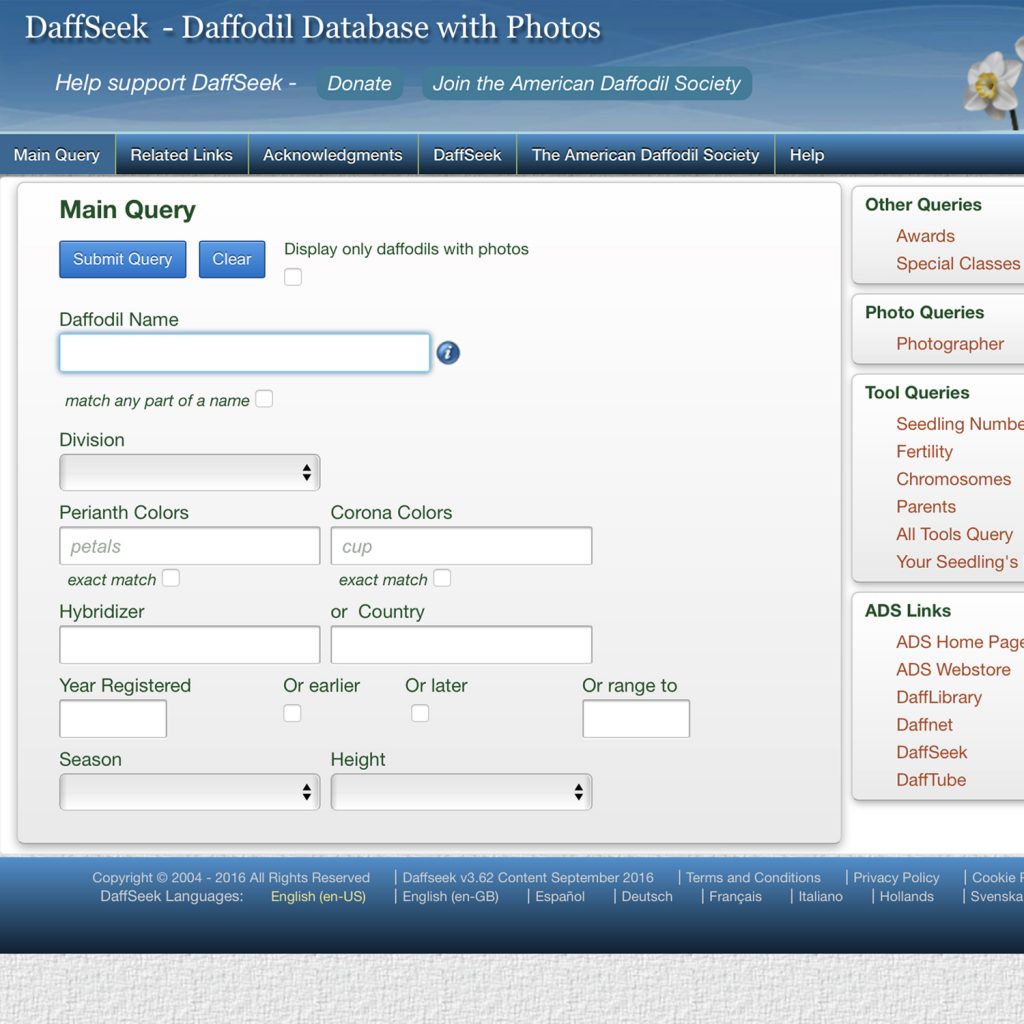The height and width of the screenshot is (1024, 1024).
Task: Open the Seedling Number tool query
Action: 960,424
